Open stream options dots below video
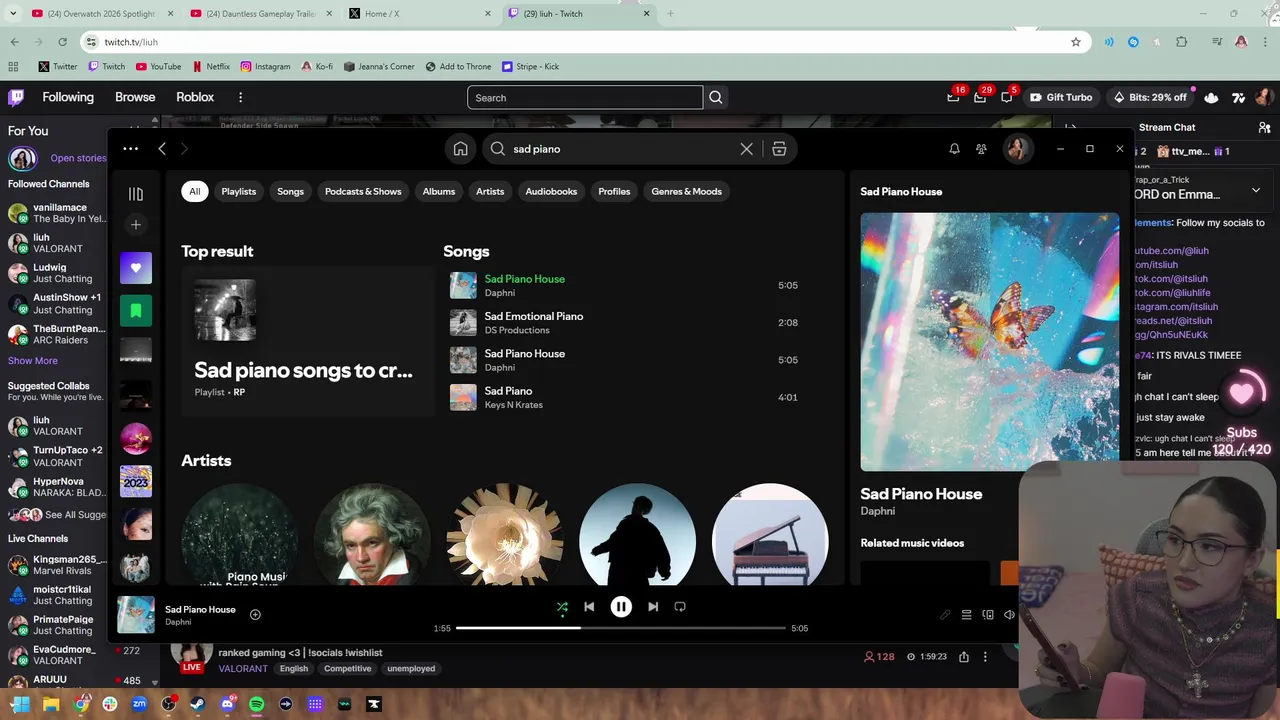Viewport: 1280px width, 720px height. 985,657
